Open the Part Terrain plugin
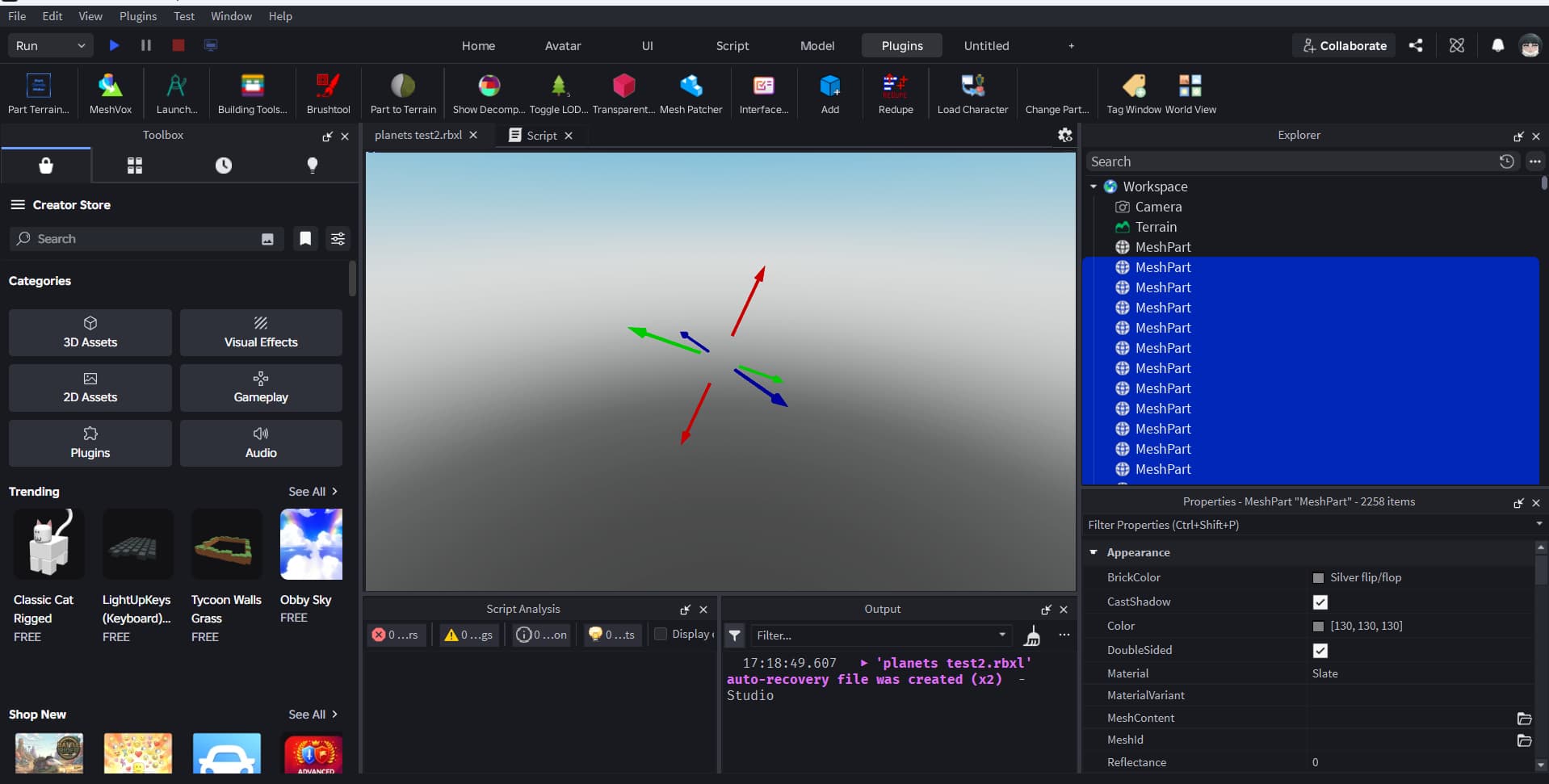The height and width of the screenshot is (784, 1549). pyautogui.click(x=39, y=94)
